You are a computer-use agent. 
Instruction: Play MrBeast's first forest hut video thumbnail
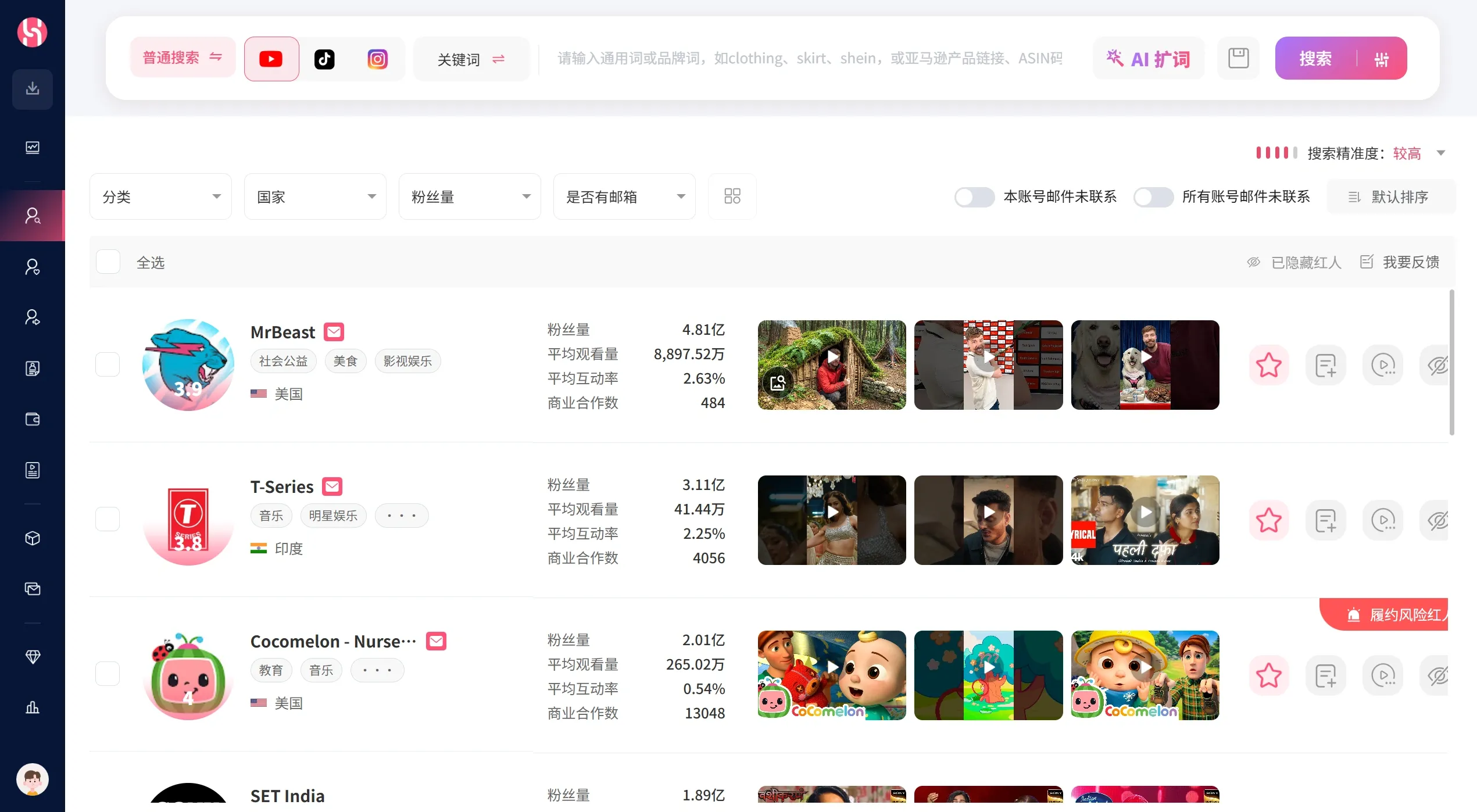click(x=832, y=364)
